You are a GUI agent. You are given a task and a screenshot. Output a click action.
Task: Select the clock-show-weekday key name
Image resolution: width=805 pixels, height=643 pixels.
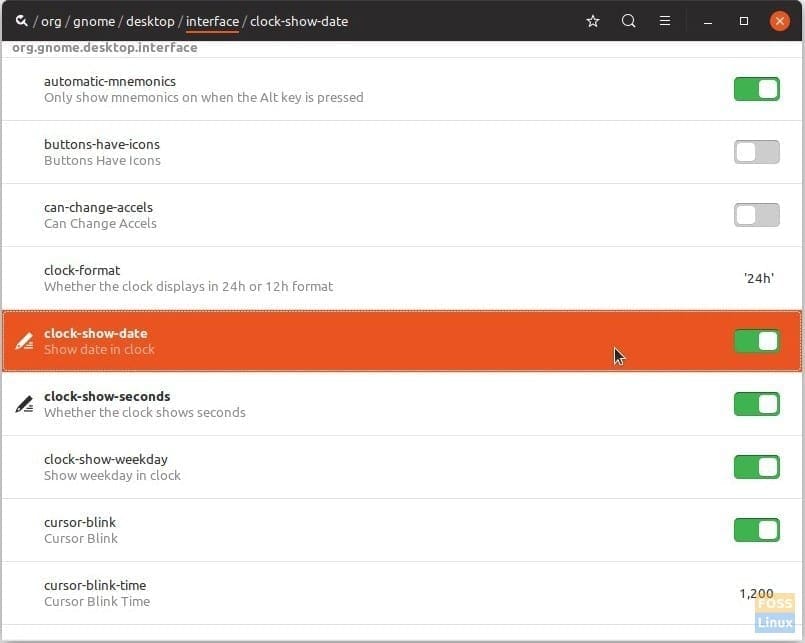click(x=106, y=460)
